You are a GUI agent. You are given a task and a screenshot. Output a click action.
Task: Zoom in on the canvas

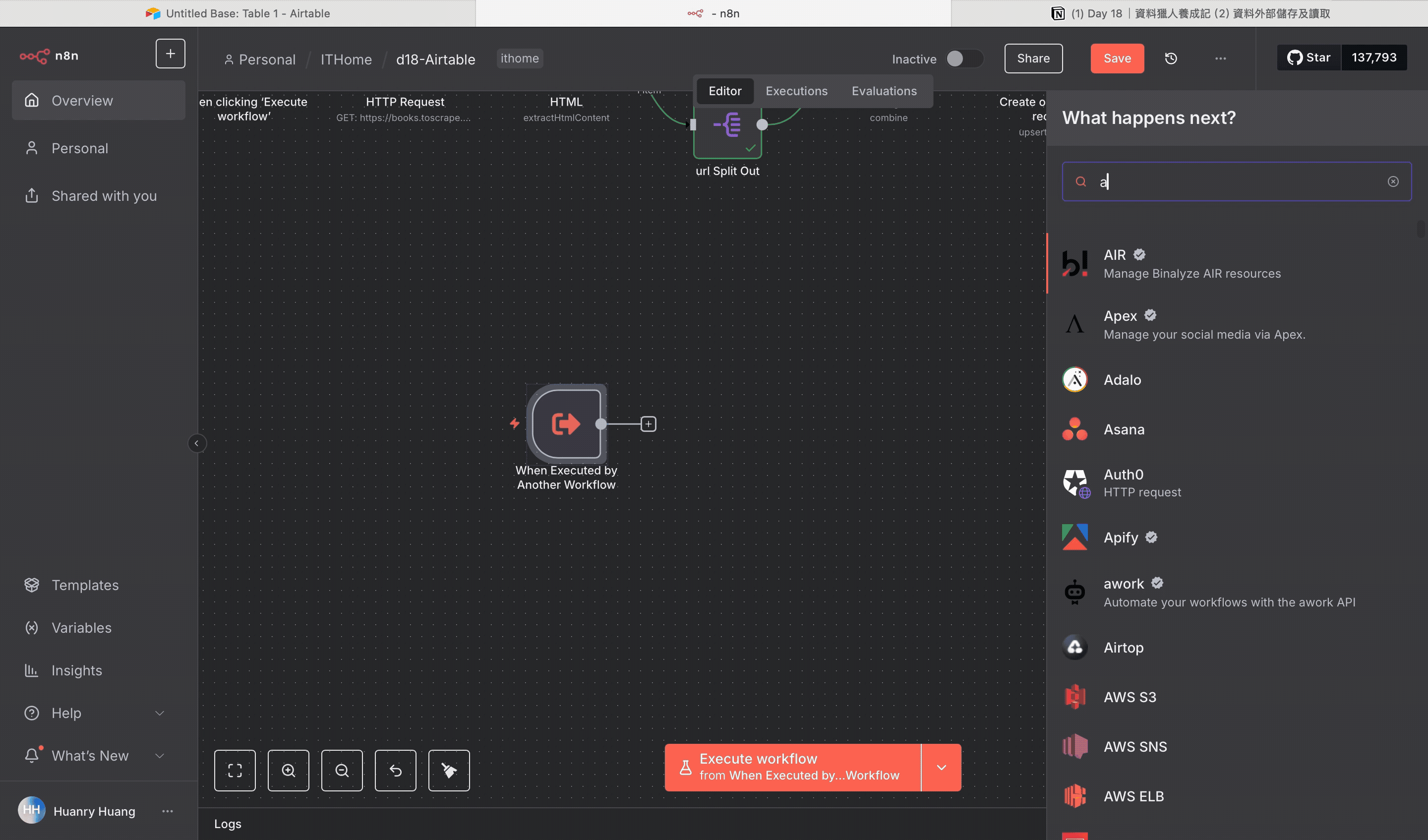tap(289, 770)
